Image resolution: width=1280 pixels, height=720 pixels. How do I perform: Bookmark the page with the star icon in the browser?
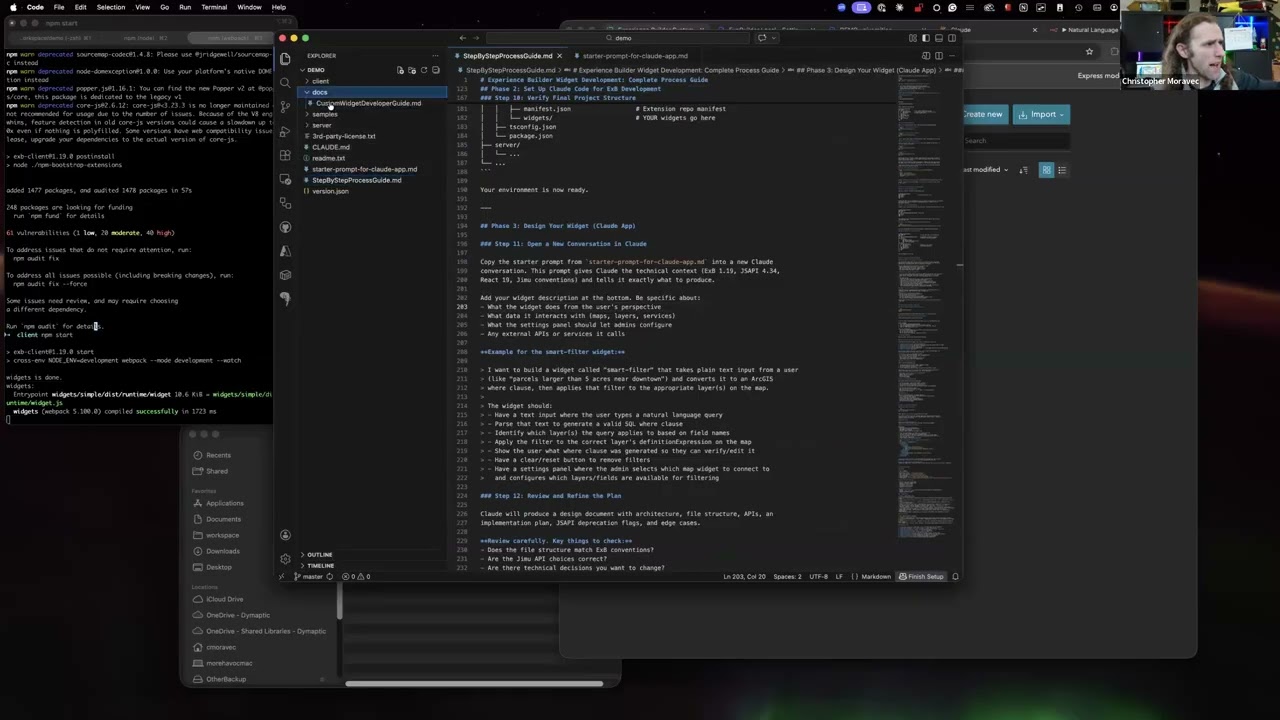pos(1089,52)
